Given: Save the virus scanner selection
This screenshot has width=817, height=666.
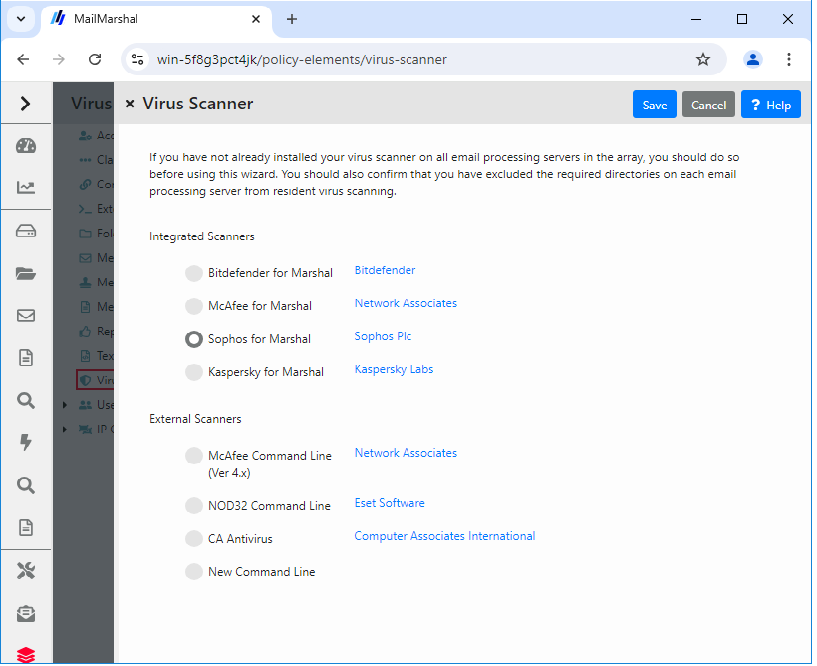Looking at the screenshot, I should (655, 105).
